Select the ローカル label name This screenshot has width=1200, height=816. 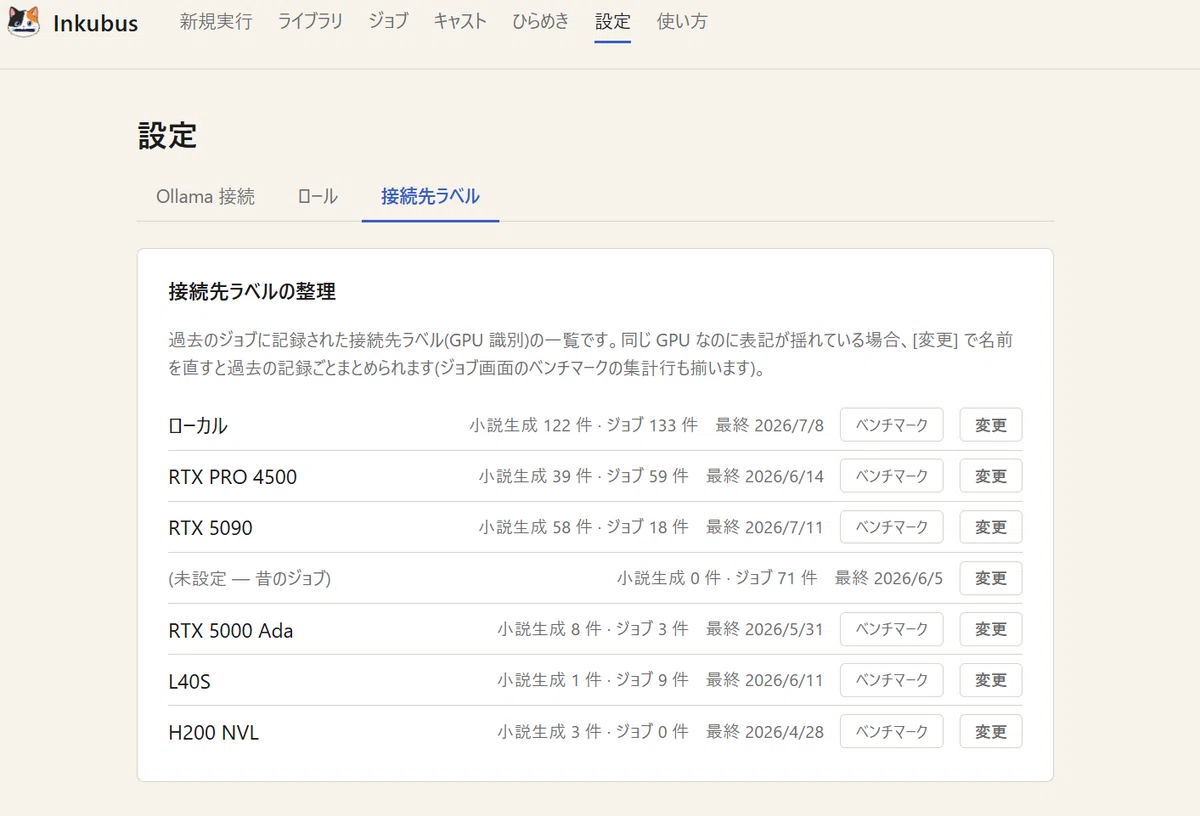tap(198, 426)
